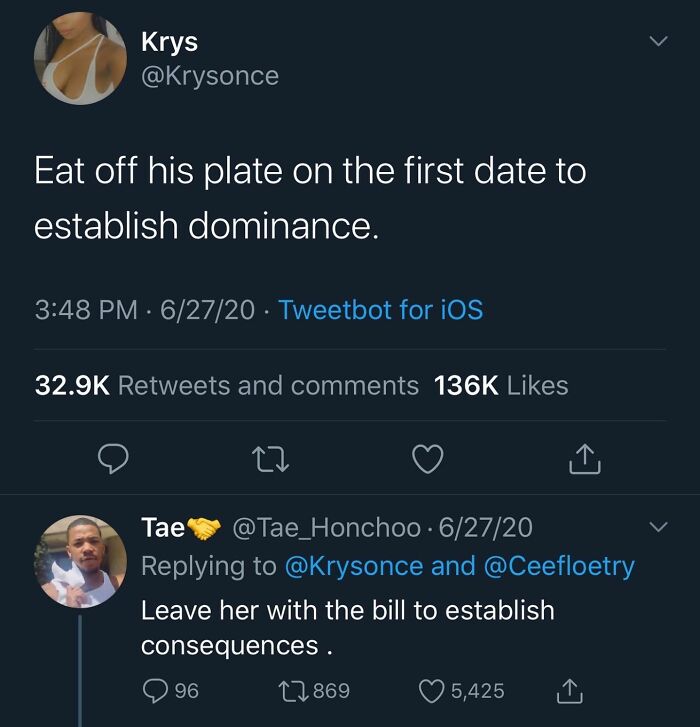Viewport: 700px width, 727px height.
Task: Retweet the main tweet by Krys
Action: (273, 459)
